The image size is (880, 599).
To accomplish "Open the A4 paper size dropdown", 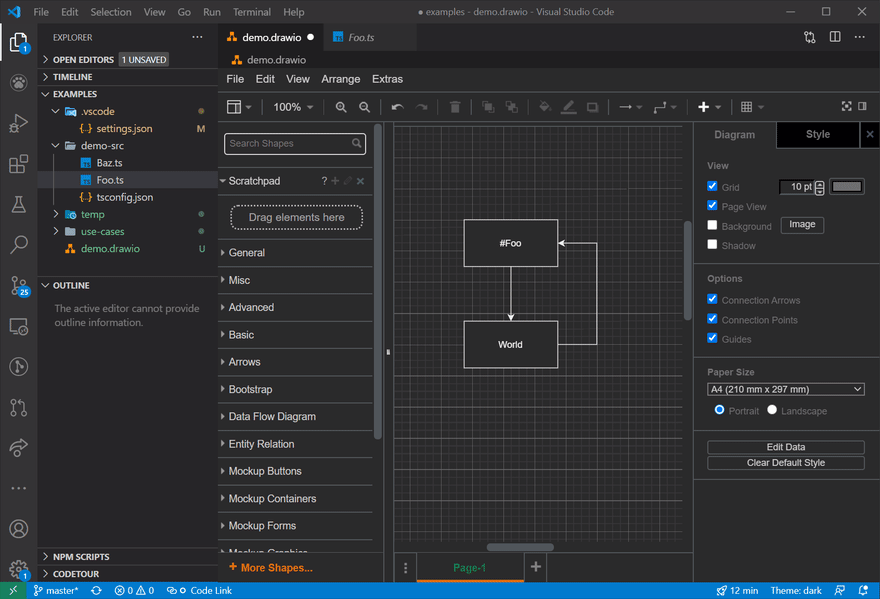I will coord(786,389).
